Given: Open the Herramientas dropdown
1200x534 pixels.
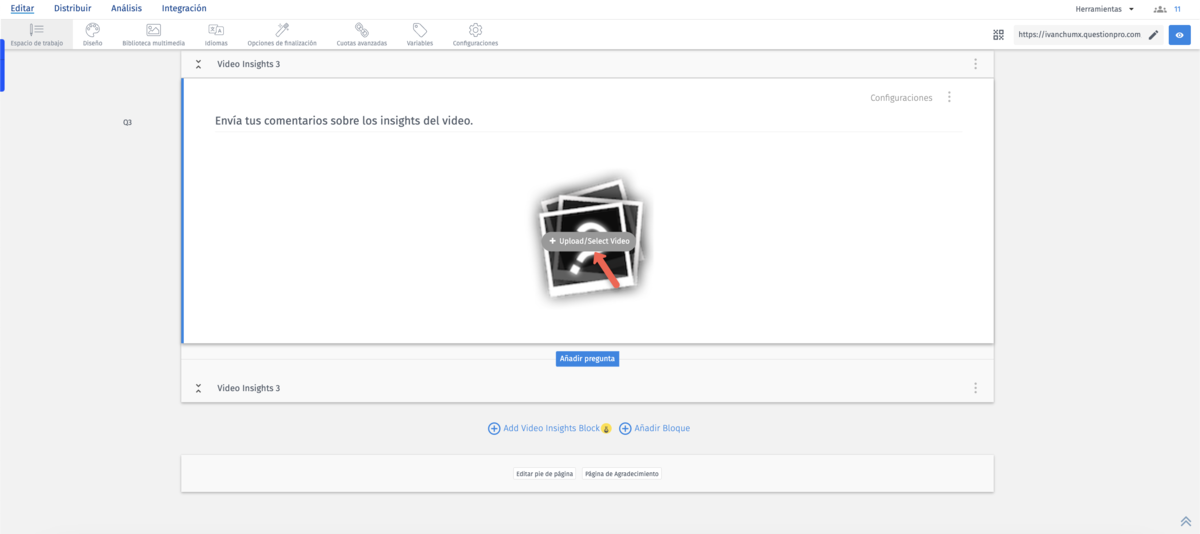Looking at the screenshot, I should tap(1105, 9).
